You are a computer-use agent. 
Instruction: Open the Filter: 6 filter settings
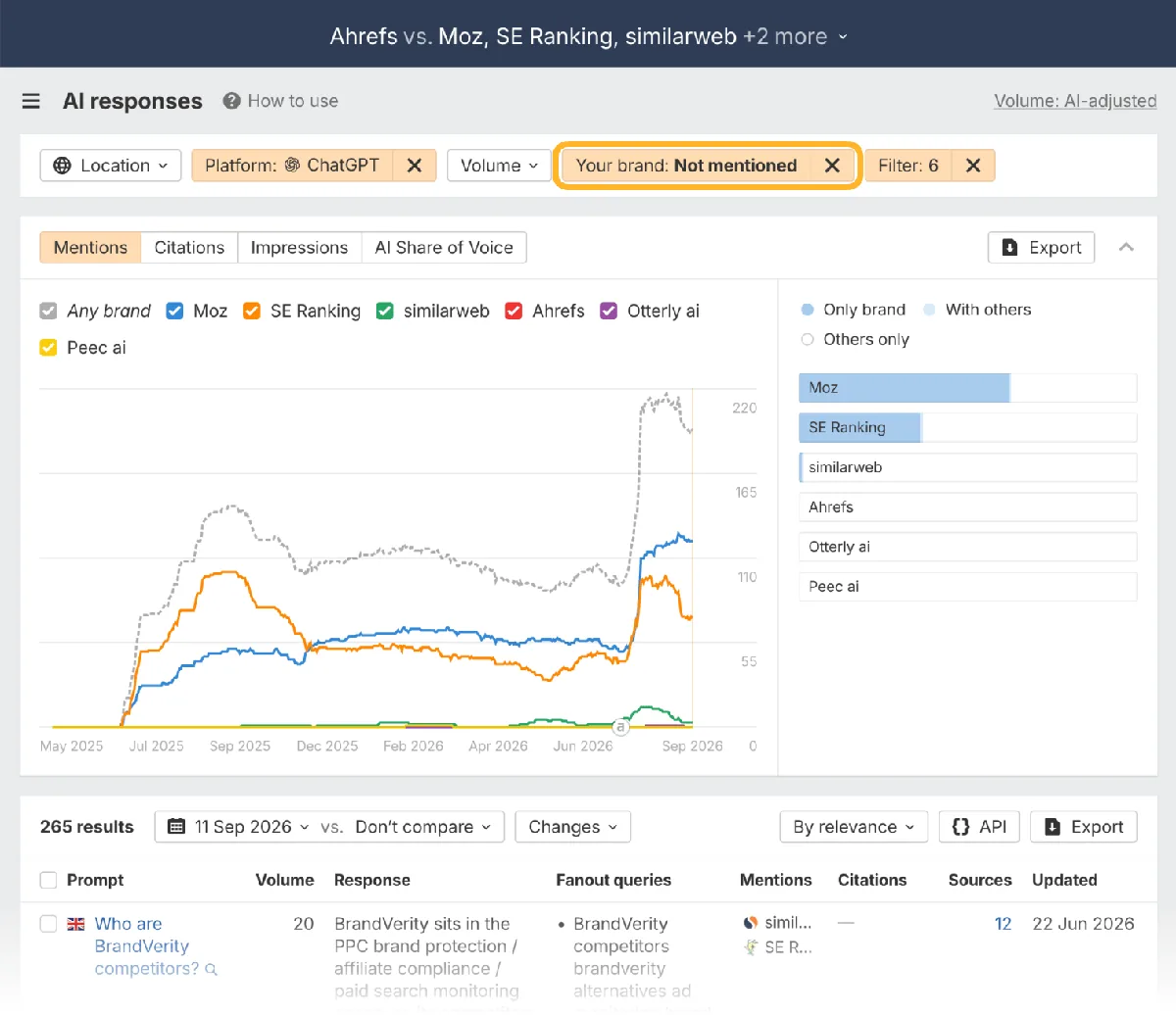coord(908,166)
